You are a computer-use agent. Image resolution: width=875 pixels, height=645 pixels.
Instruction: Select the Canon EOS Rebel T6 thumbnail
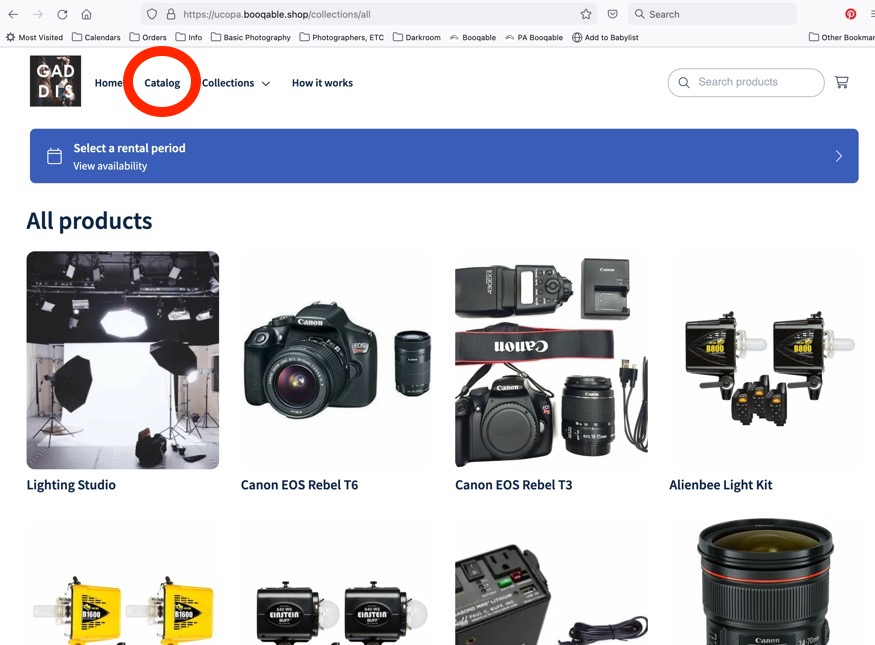click(x=337, y=360)
